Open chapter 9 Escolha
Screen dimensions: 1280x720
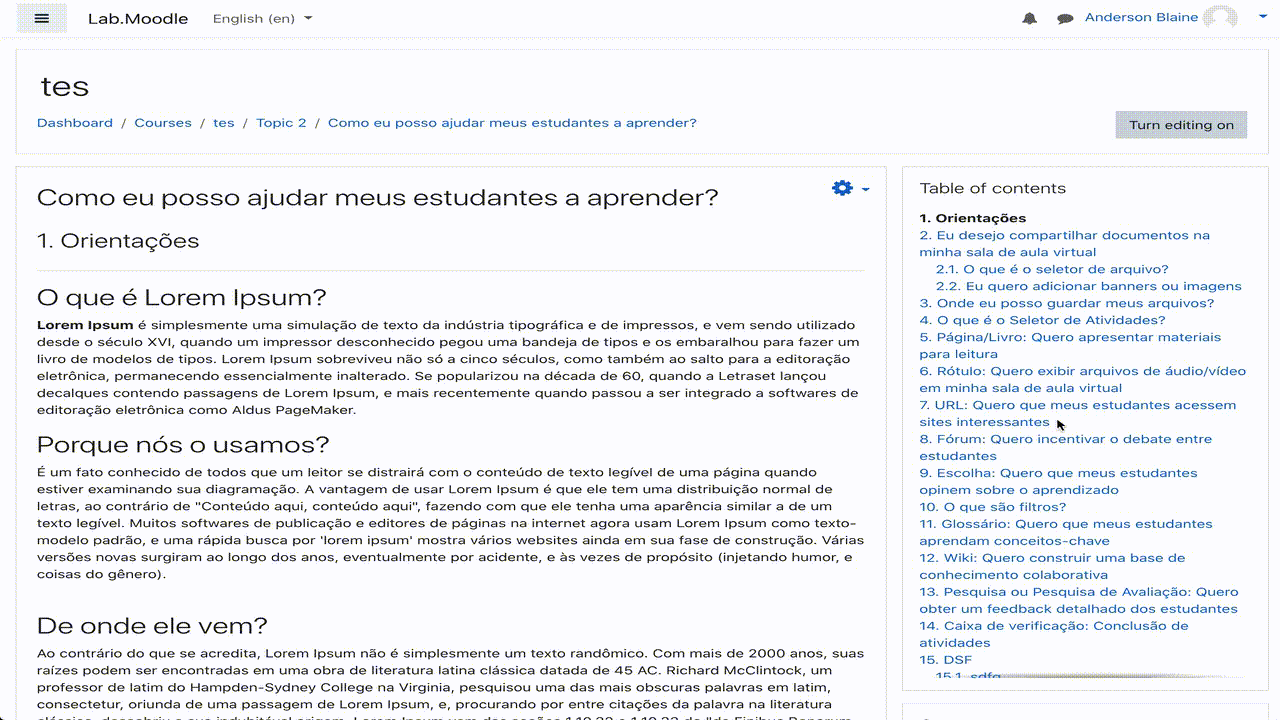pos(1058,481)
